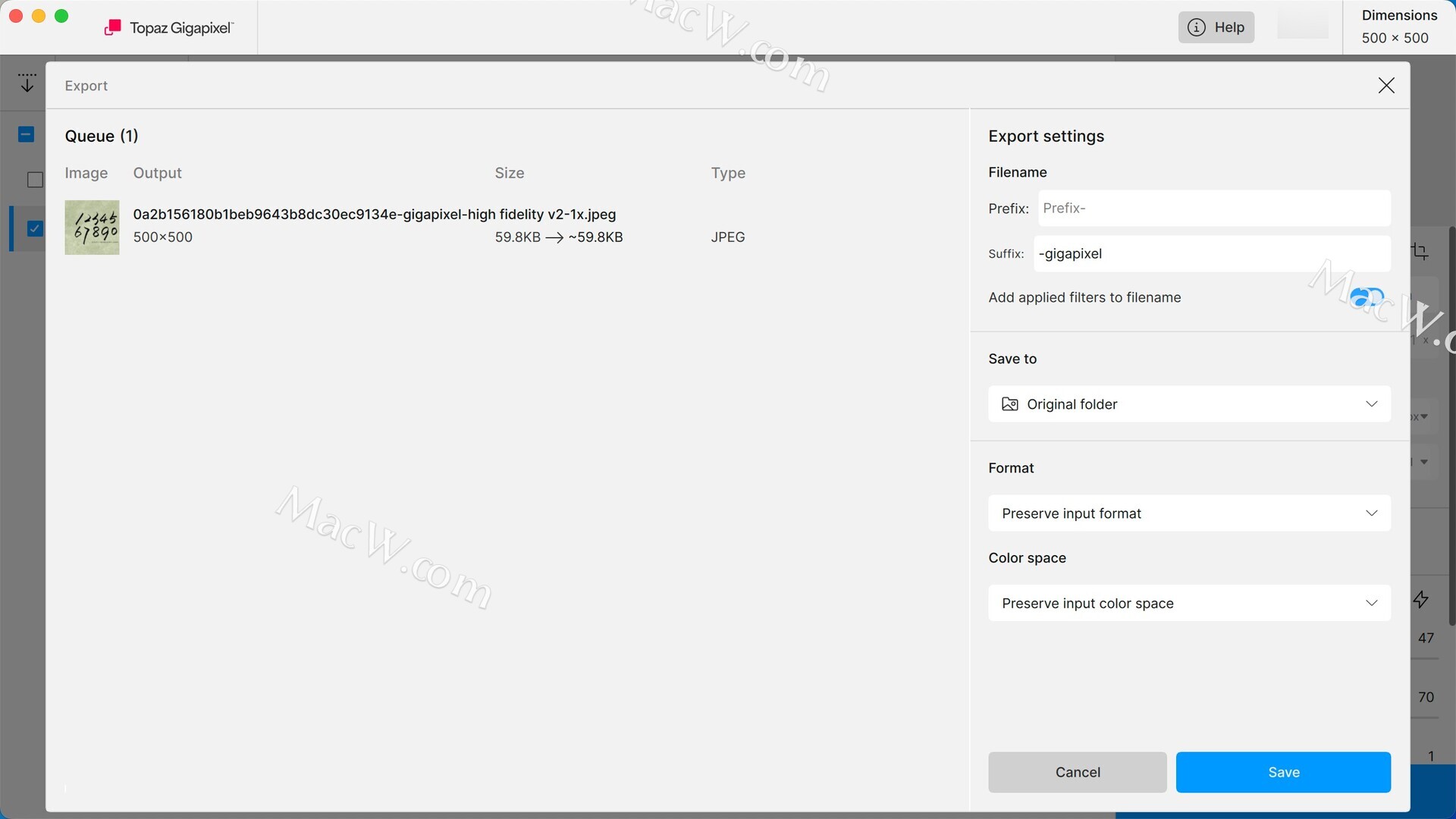Image resolution: width=1456 pixels, height=819 pixels.
Task: Toggle Add applied filters to filename switch
Action: [1367, 297]
